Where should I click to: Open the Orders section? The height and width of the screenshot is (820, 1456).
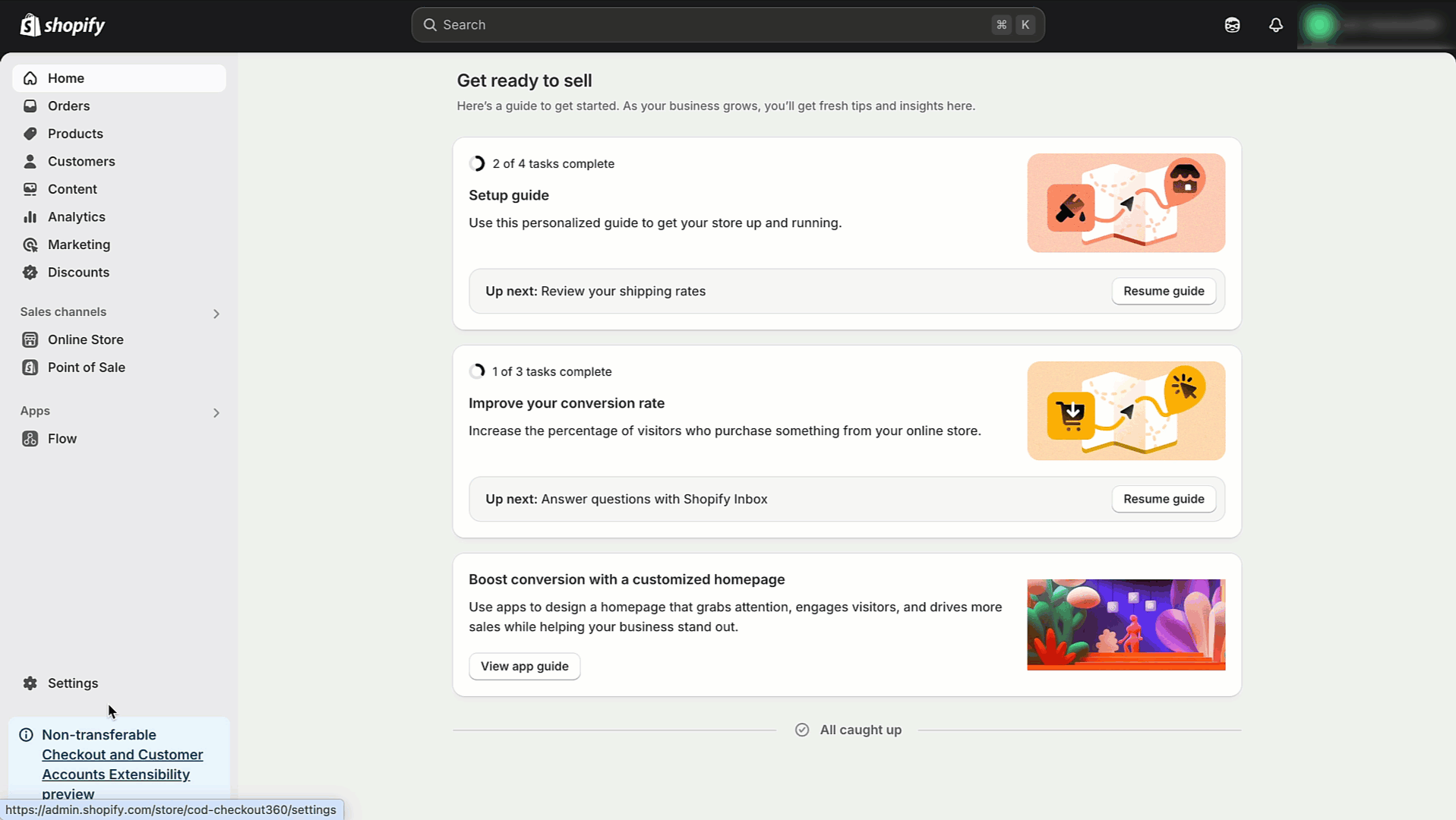point(69,106)
